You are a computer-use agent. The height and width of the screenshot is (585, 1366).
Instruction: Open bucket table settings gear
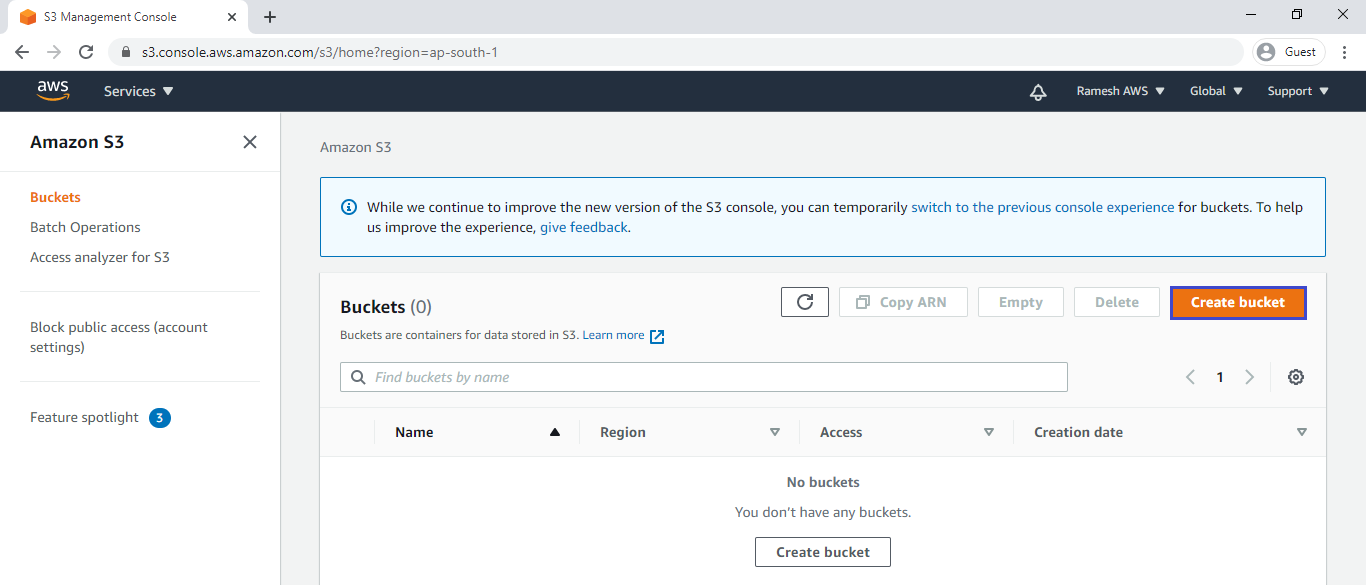(1296, 377)
